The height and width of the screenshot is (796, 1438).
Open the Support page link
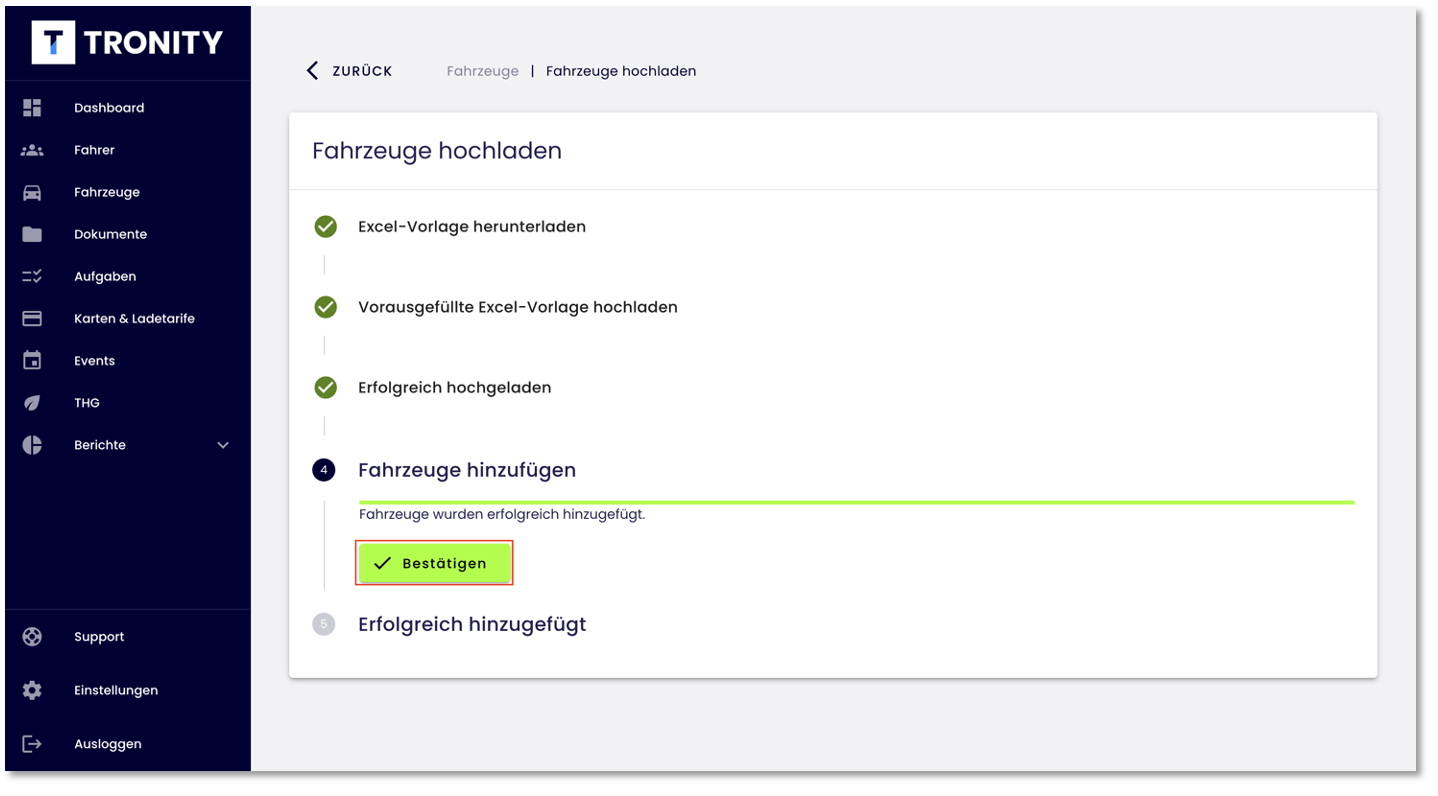click(x=99, y=637)
